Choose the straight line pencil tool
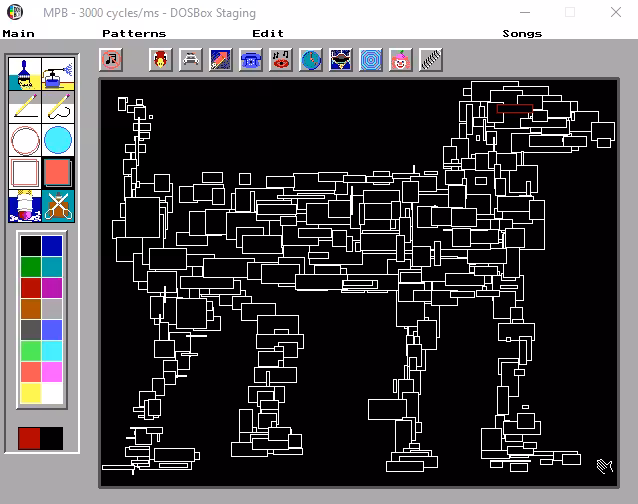This screenshot has height=504, width=638. click(x=25, y=107)
